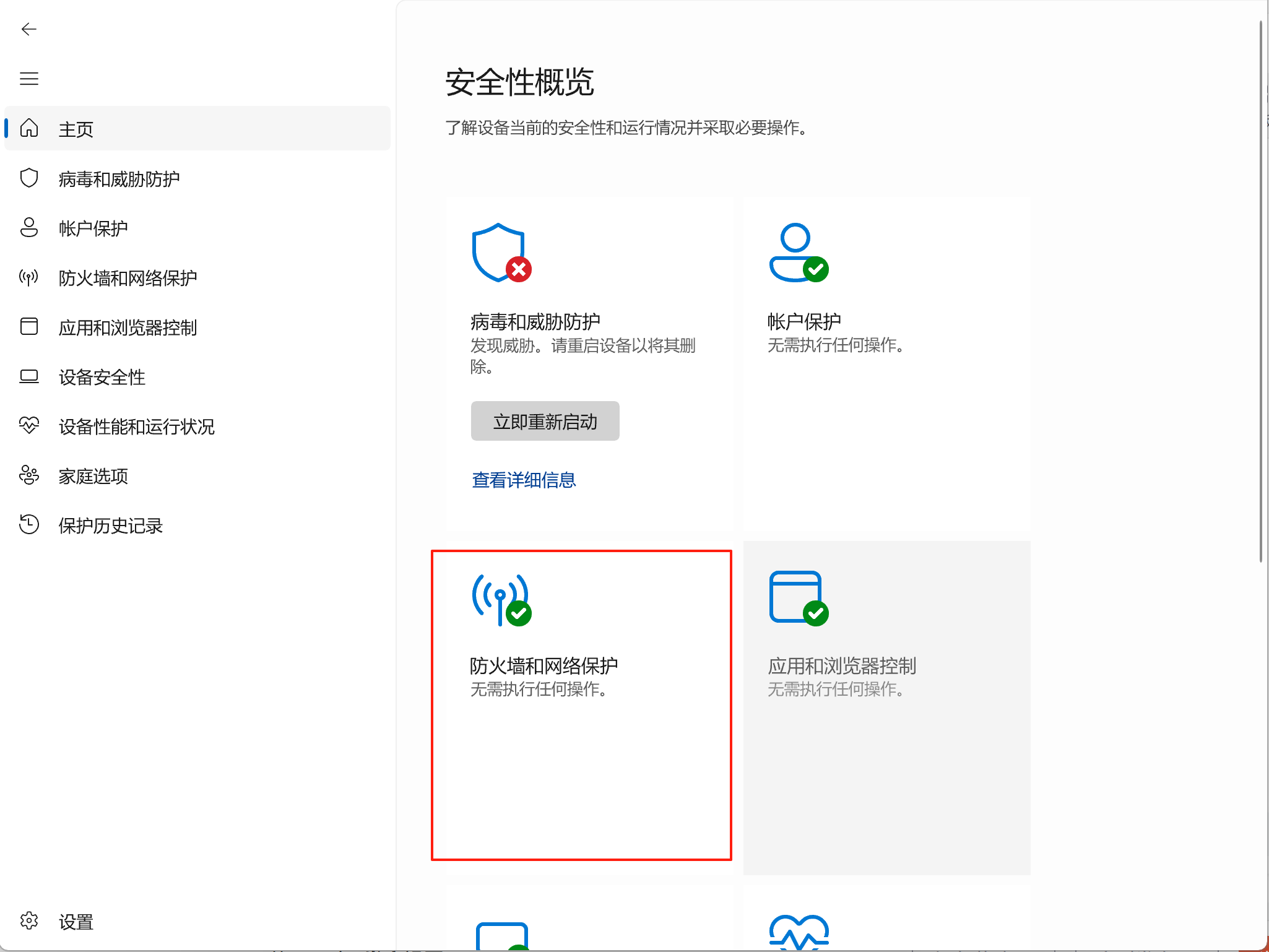Click the heart pulse icon beside 设备性能和运行状况
The height and width of the screenshot is (952, 1269).
[29, 425]
